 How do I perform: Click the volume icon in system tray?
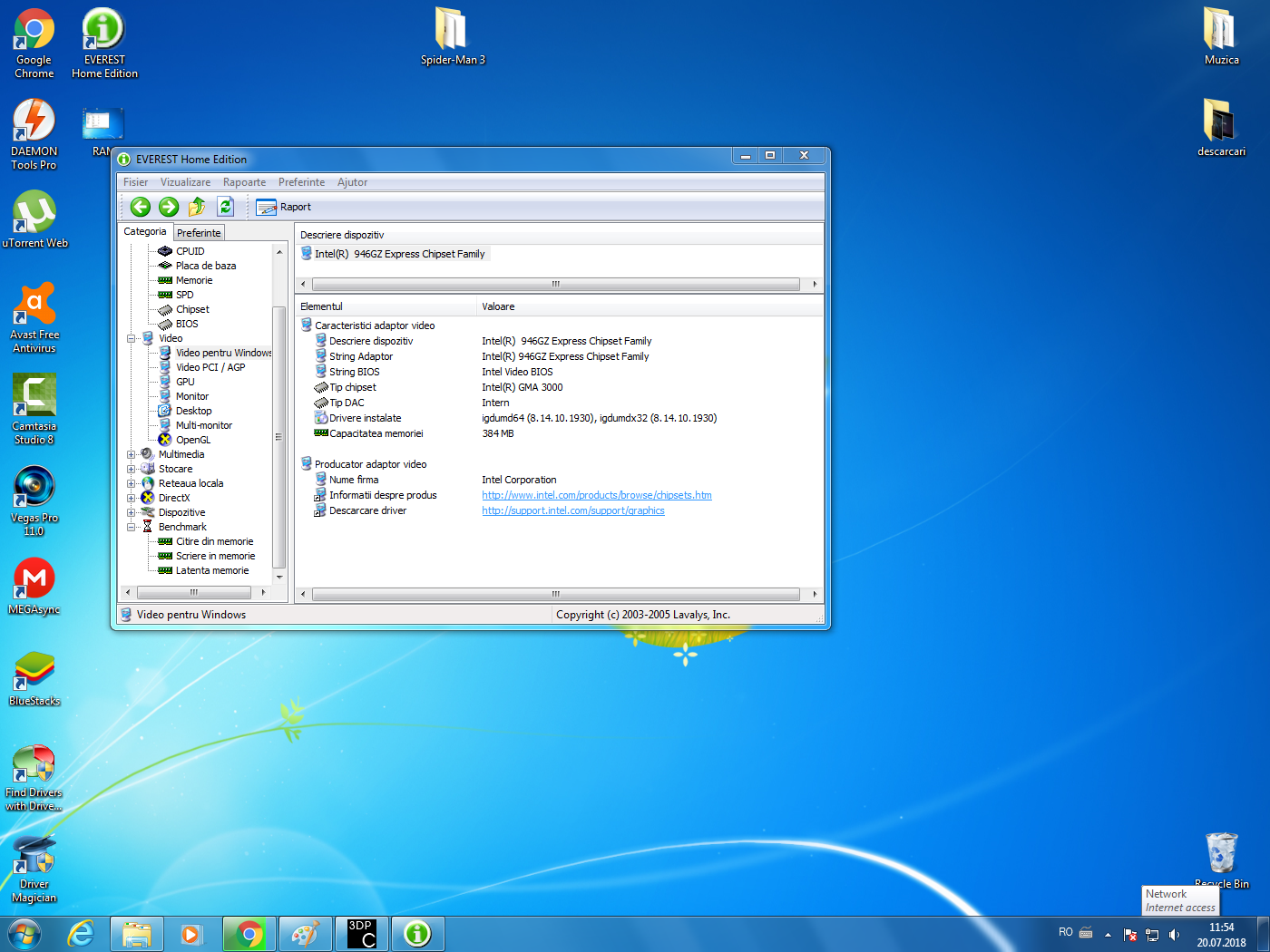coord(1174,934)
